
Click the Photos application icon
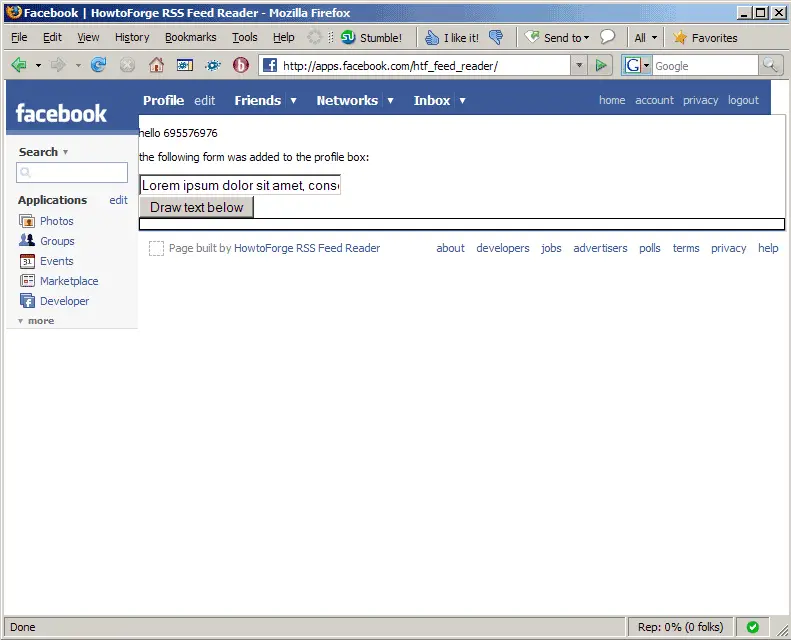tap(27, 221)
